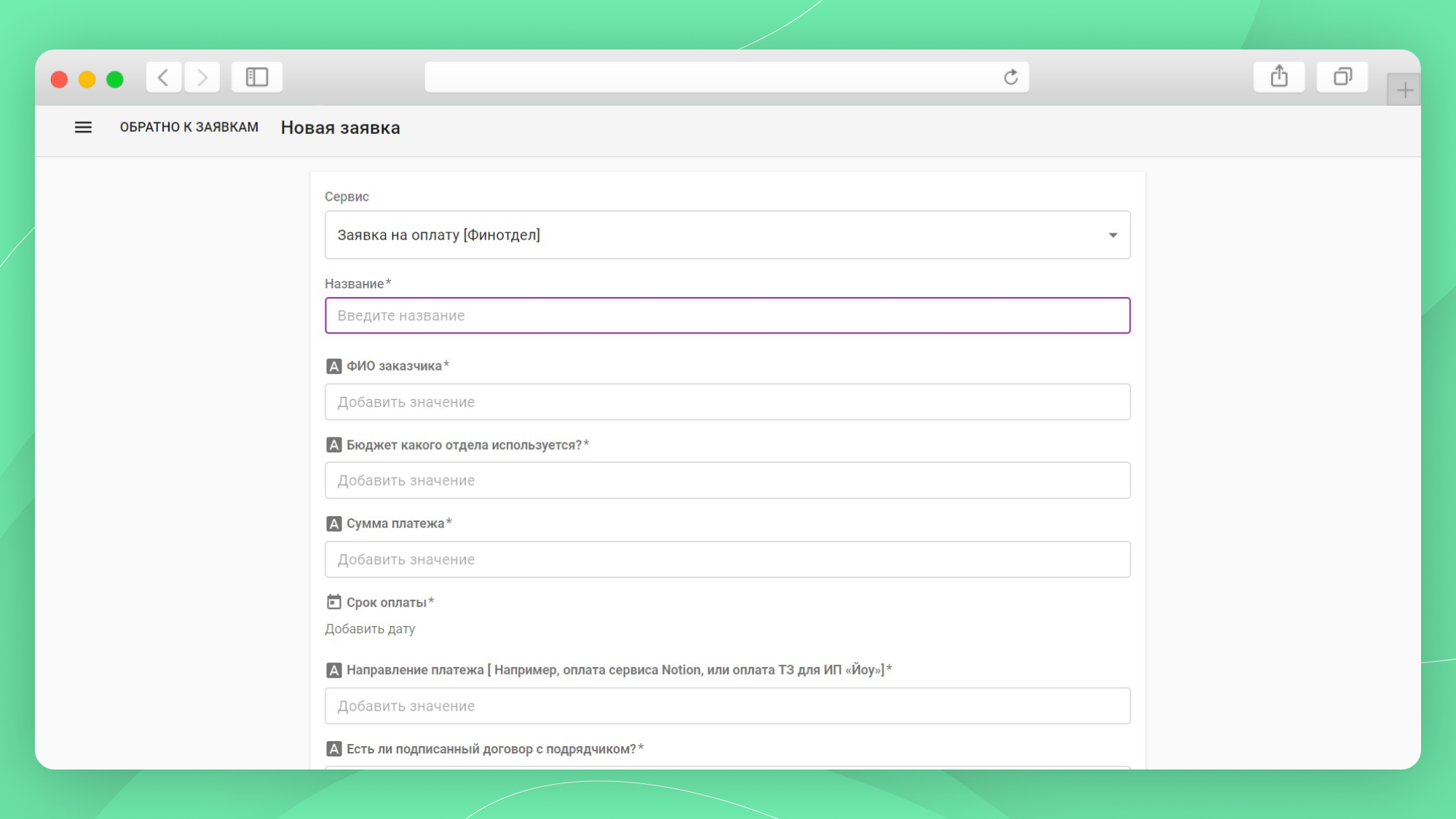
Task: Click the calendar icon next to Срок оплаты
Action: coord(333,602)
